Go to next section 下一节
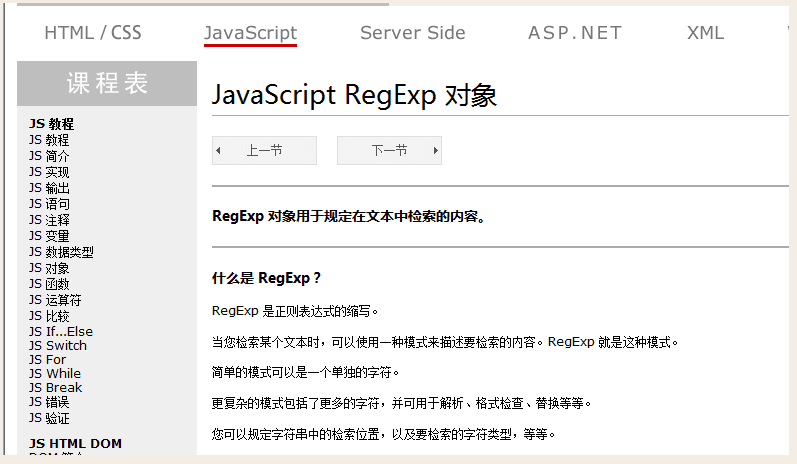This screenshot has width=797, height=464. coord(389,151)
